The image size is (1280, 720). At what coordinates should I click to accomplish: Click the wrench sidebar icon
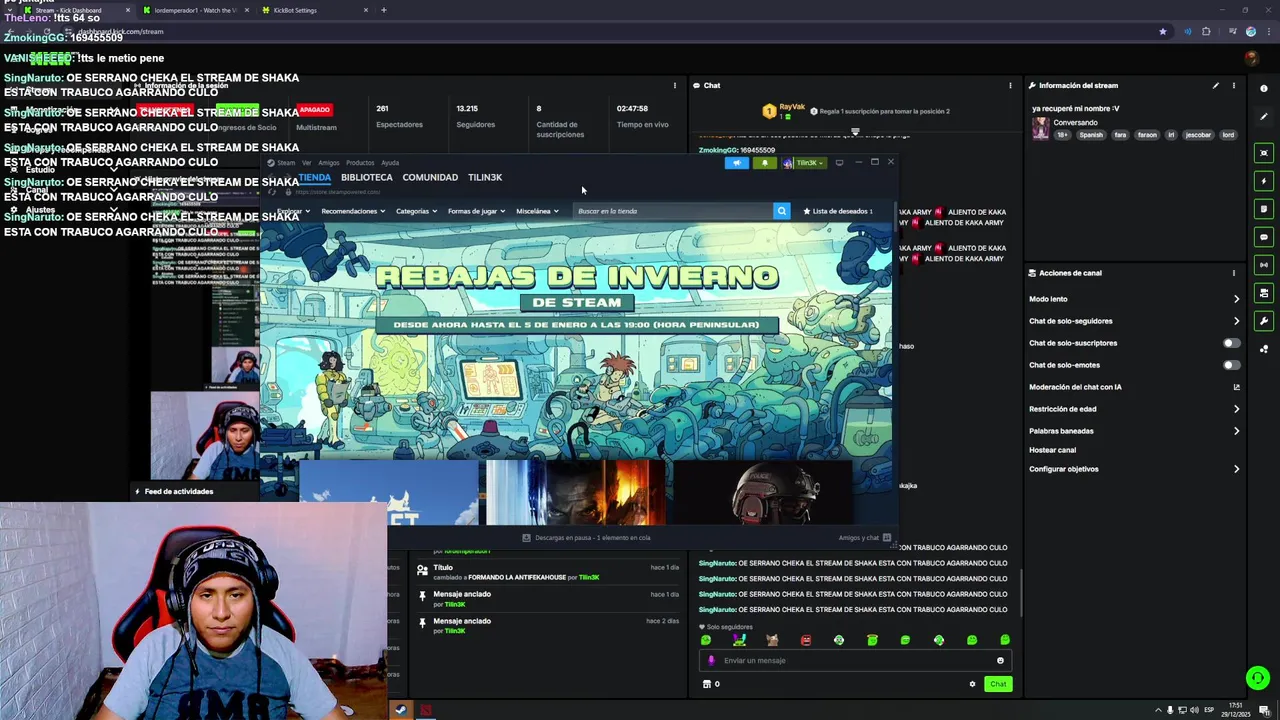point(1264,321)
